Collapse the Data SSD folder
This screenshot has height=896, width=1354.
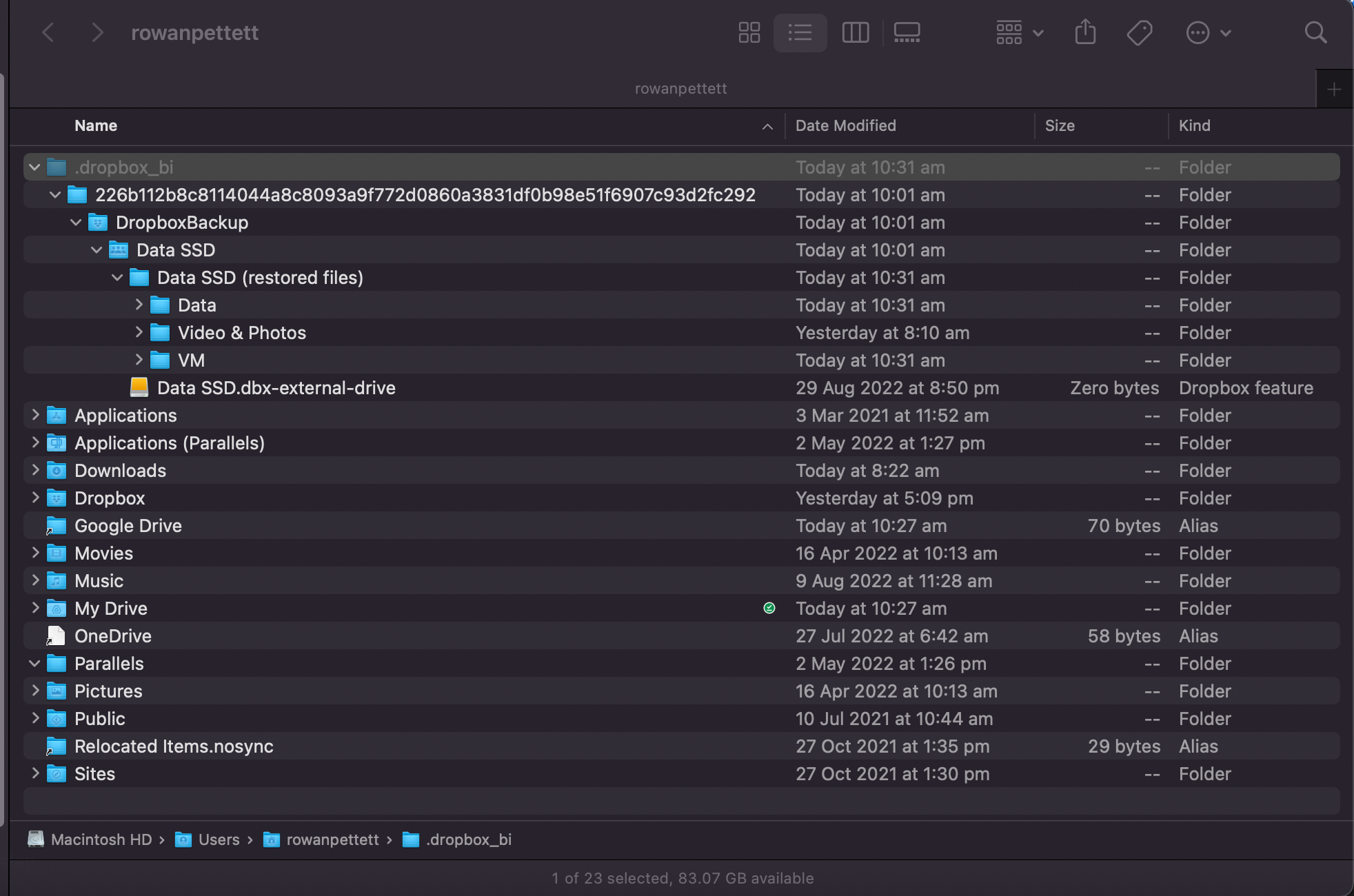coord(97,250)
